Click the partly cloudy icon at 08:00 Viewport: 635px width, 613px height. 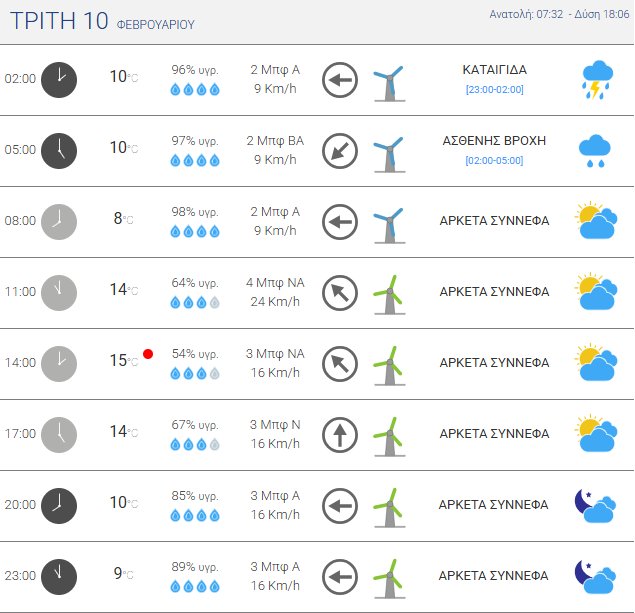click(x=595, y=221)
